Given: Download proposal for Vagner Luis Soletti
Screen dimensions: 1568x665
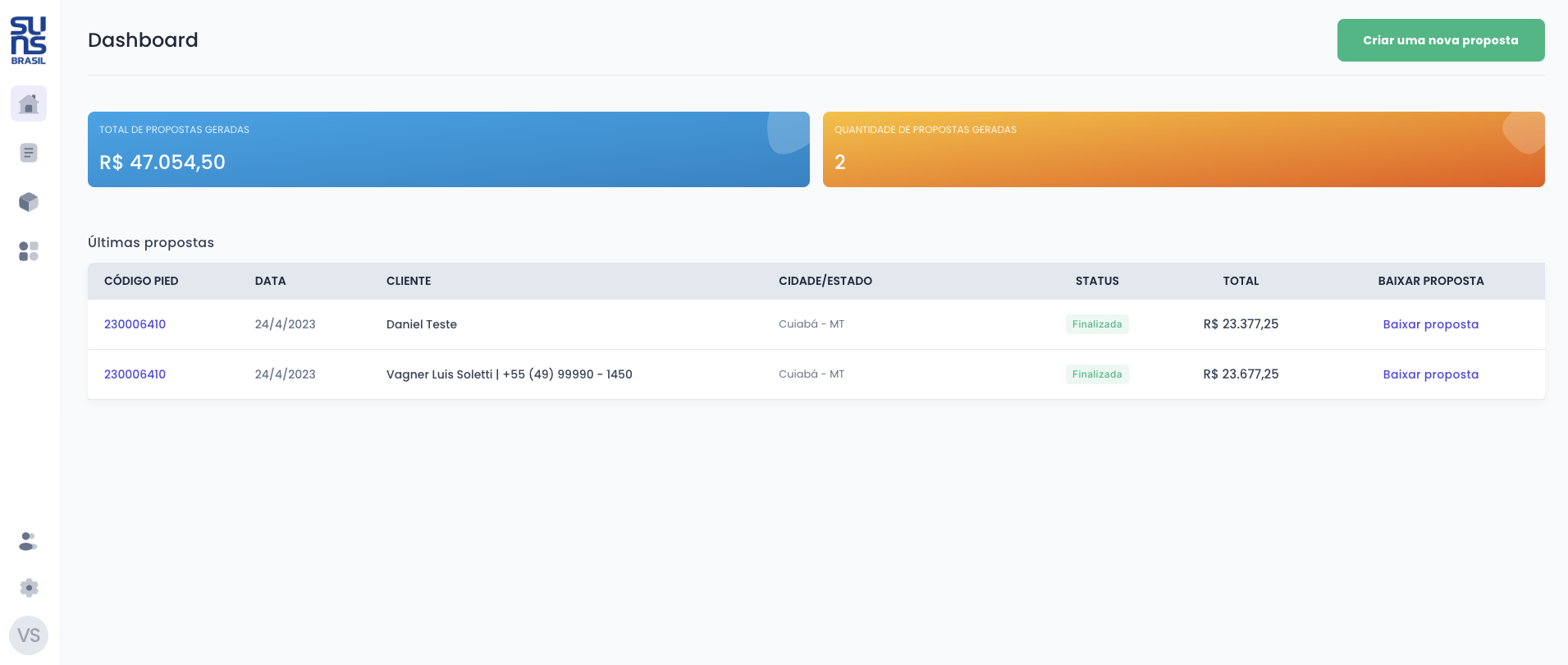Looking at the screenshot, I should point(1430,374).
